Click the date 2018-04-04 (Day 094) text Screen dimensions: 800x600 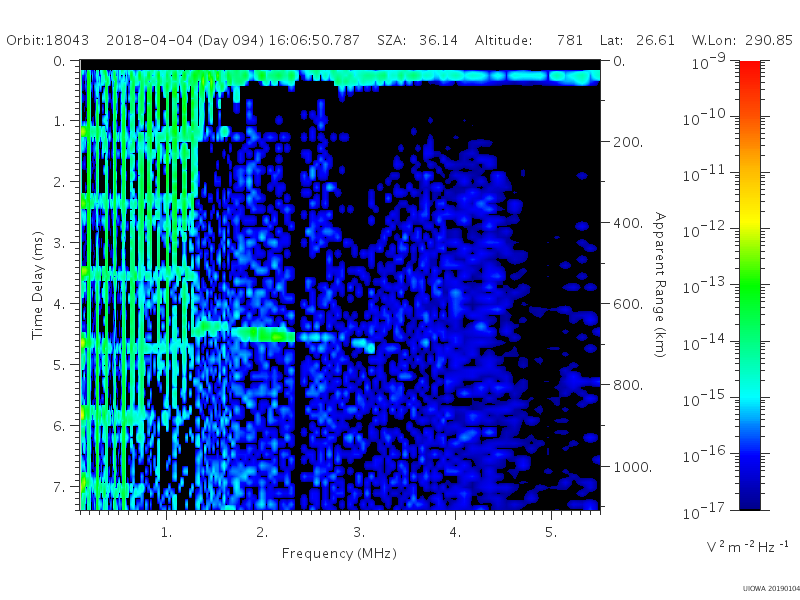185,40
